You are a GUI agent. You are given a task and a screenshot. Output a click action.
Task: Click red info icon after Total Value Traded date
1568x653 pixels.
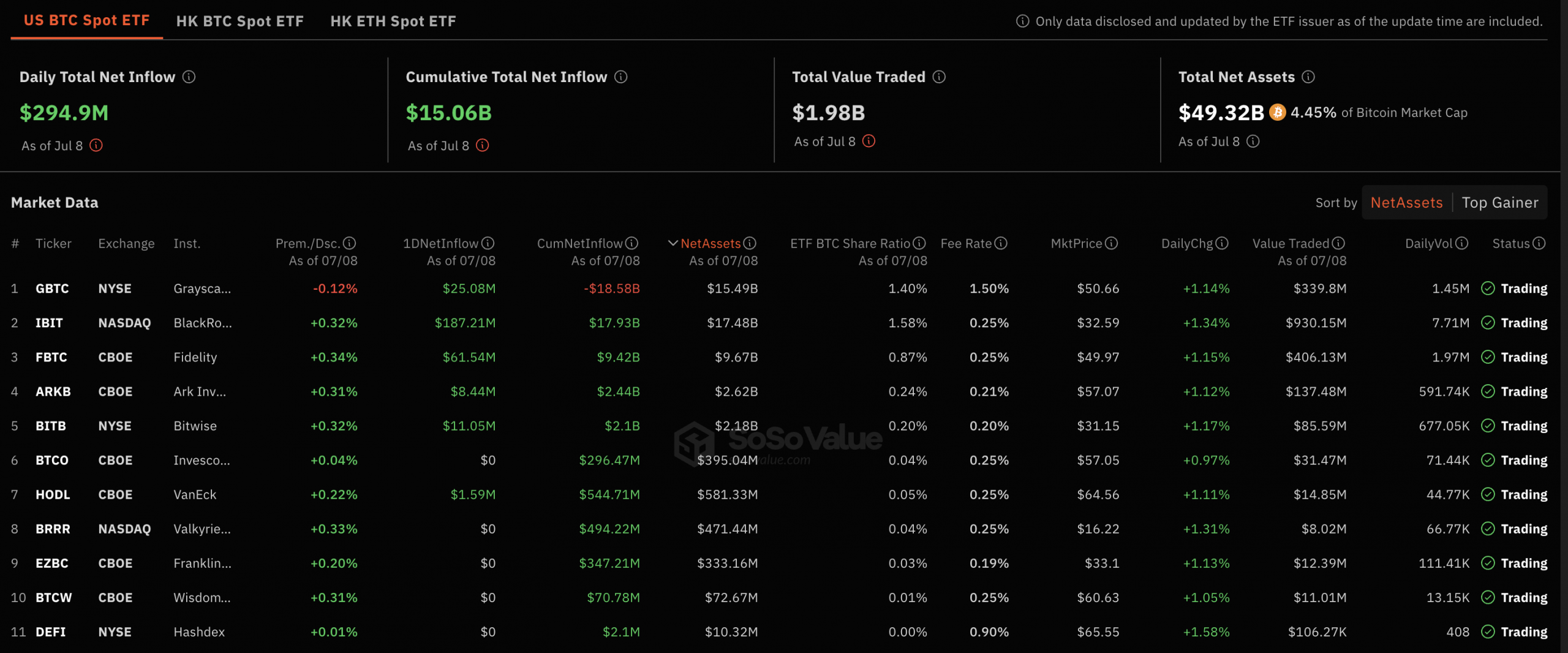coord(869,141)
